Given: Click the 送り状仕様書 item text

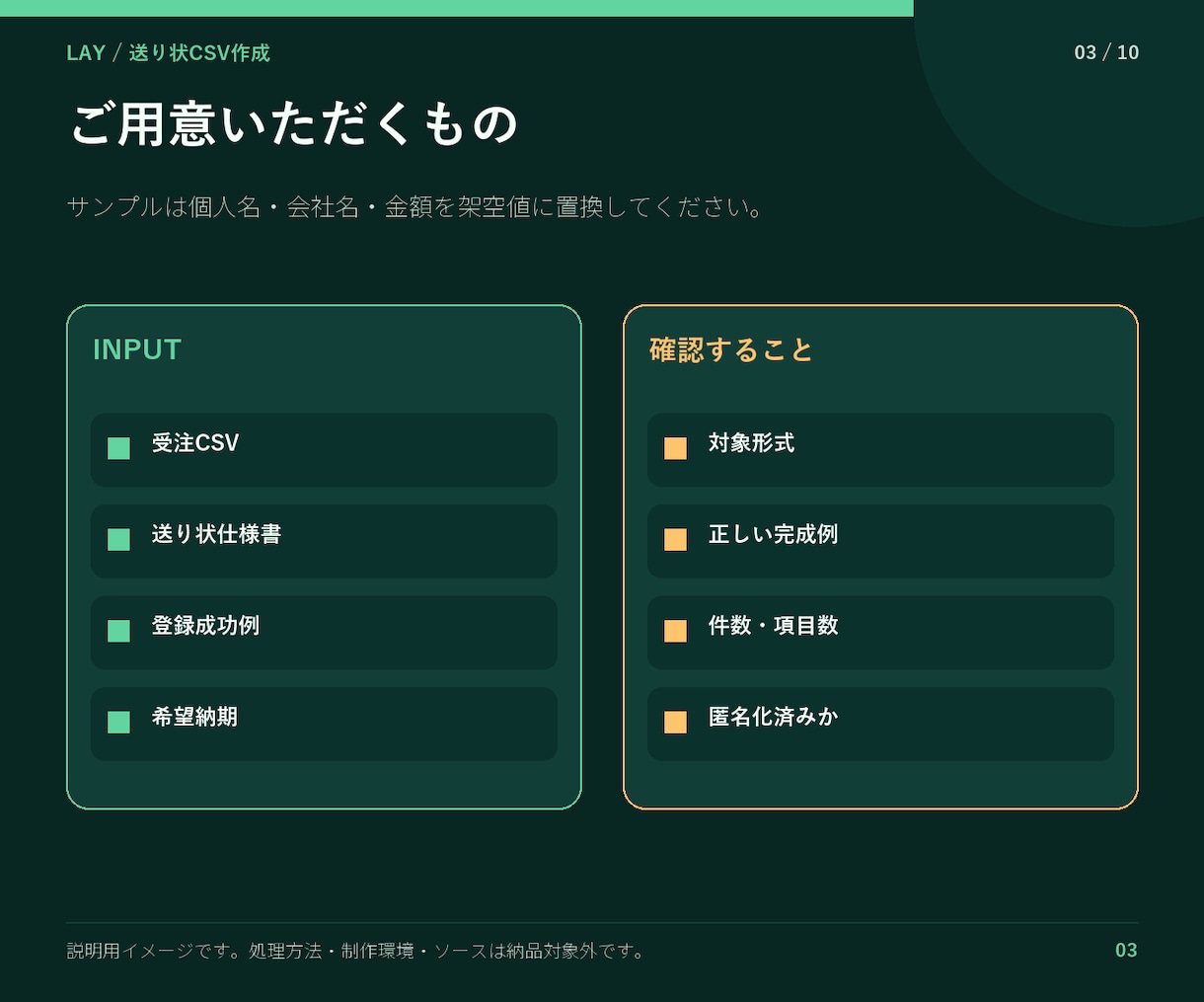Looking at the screenshot, I should 216,534.
